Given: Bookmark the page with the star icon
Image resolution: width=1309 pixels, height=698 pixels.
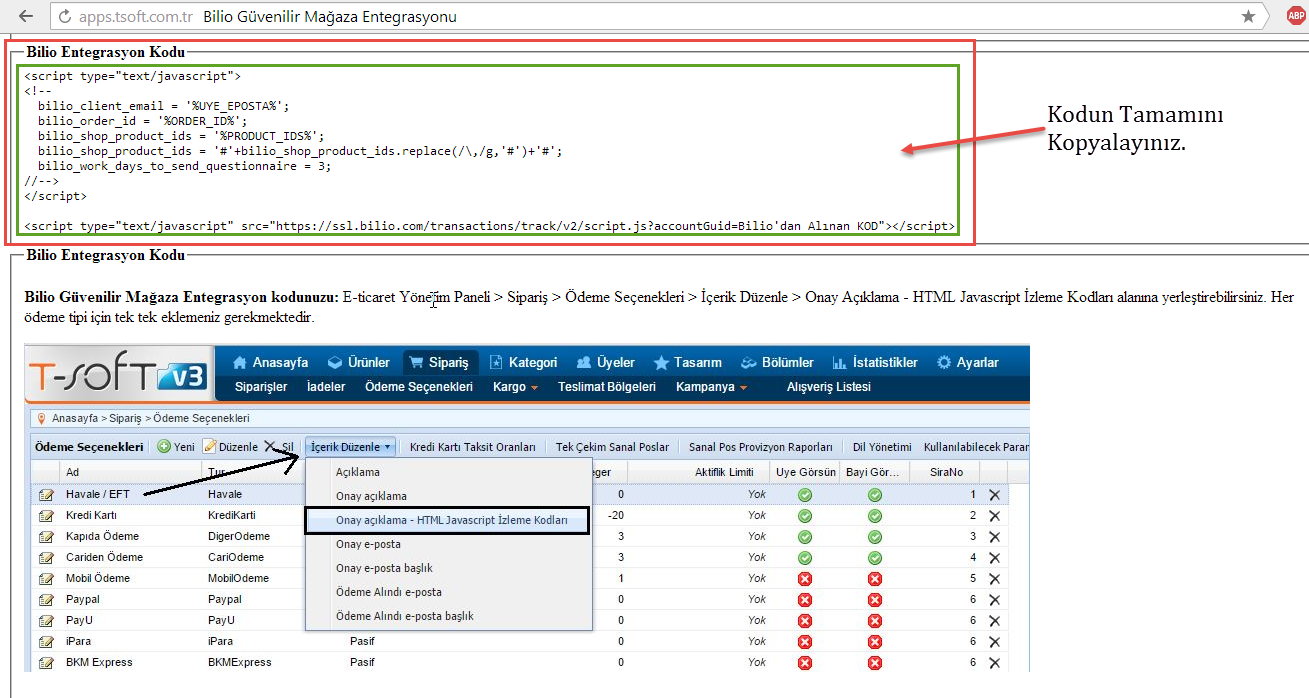Looking at the screenshot, I should pos(1248,16).
